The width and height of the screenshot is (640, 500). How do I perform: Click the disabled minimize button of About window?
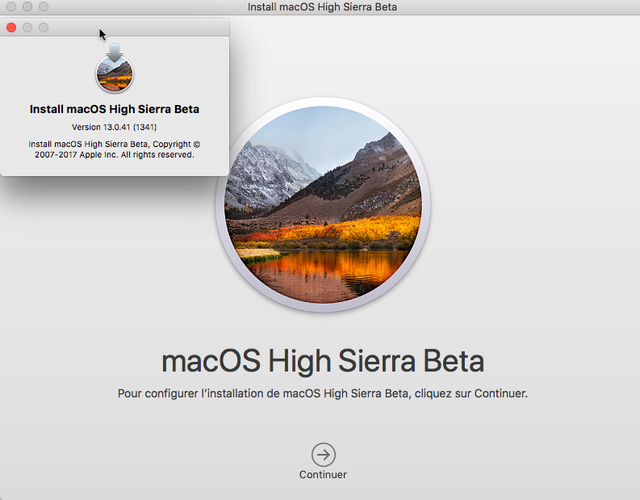coord(27,27)
